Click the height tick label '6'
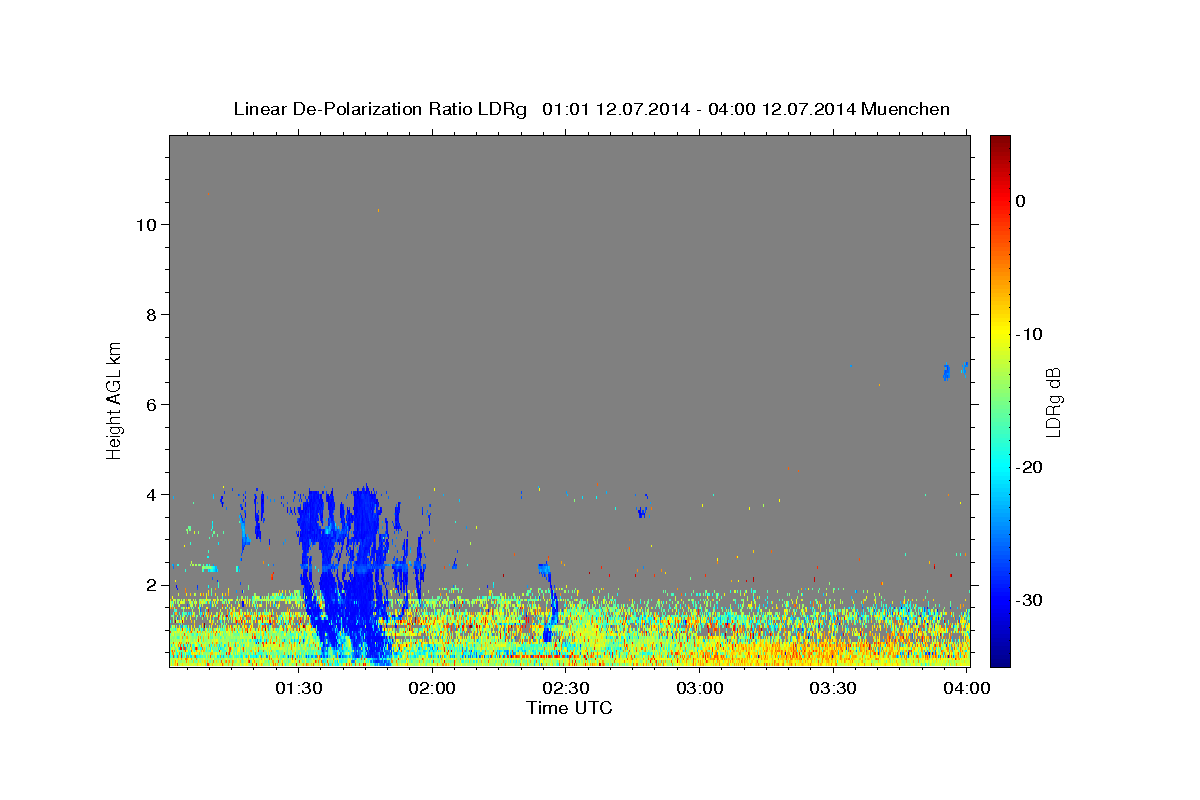 coord(151,405)
